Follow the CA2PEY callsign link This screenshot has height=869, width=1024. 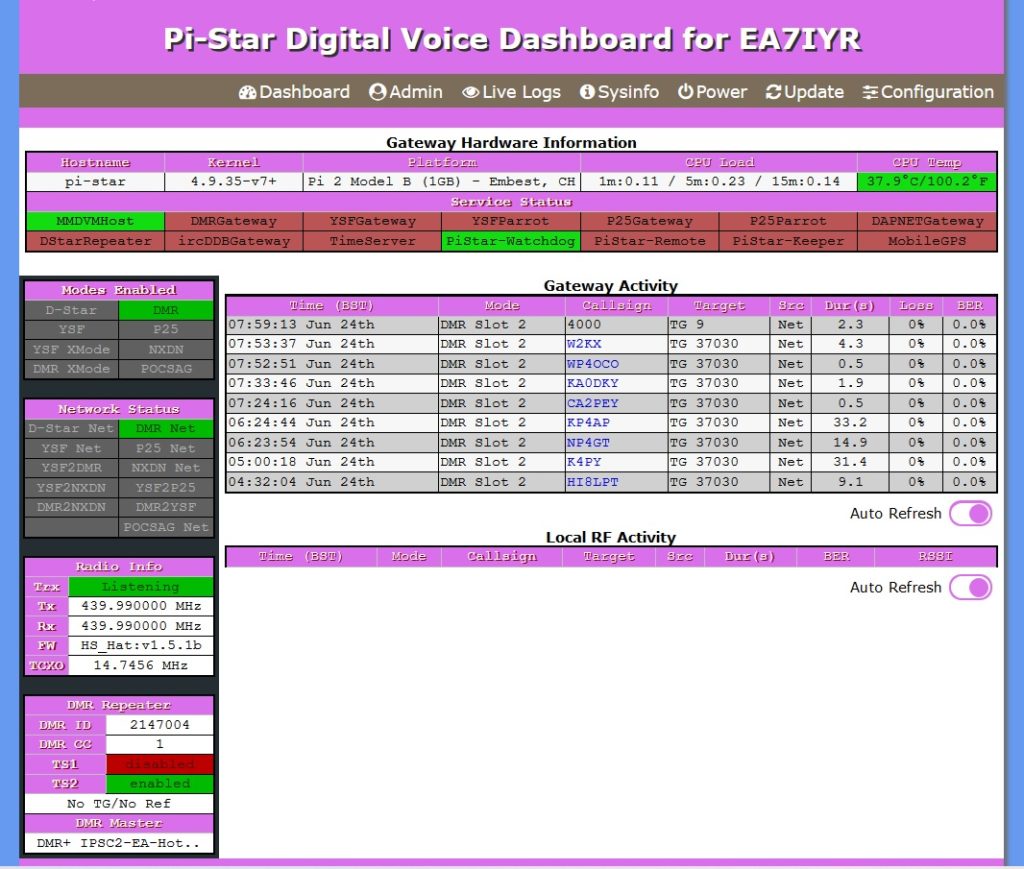coord(592,403)
